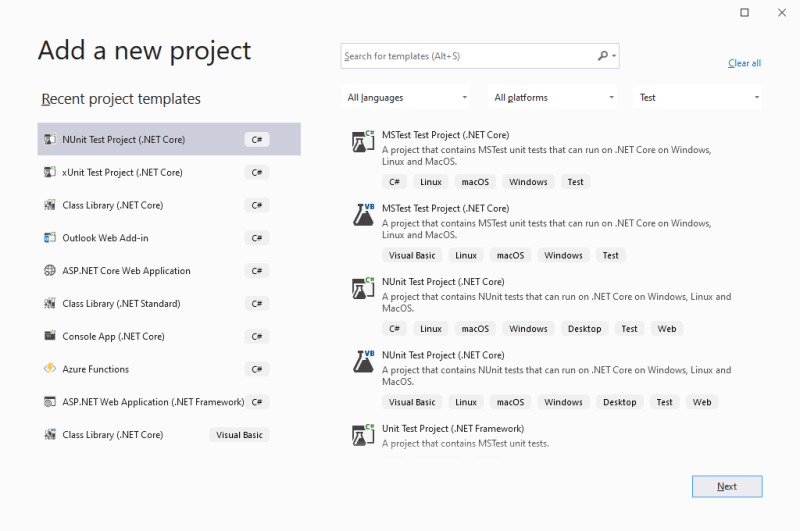Select the C# MSTest Test Project title
Image resolution: width=800 pixels, height=531 pixels.
pos(445,135)
